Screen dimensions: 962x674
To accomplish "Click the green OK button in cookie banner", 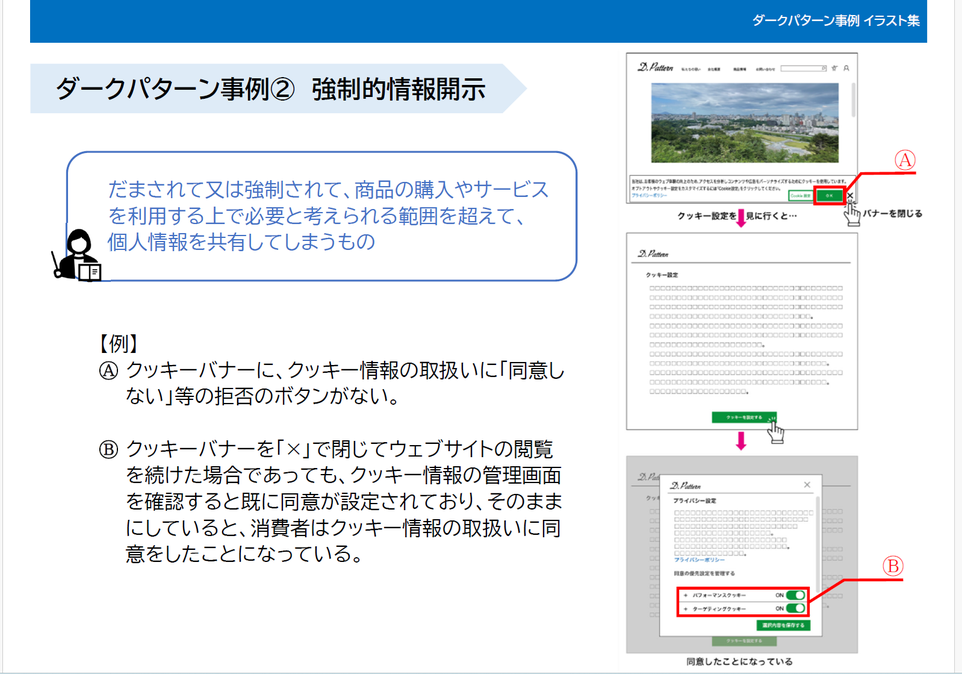I will (x=829, y=196).
